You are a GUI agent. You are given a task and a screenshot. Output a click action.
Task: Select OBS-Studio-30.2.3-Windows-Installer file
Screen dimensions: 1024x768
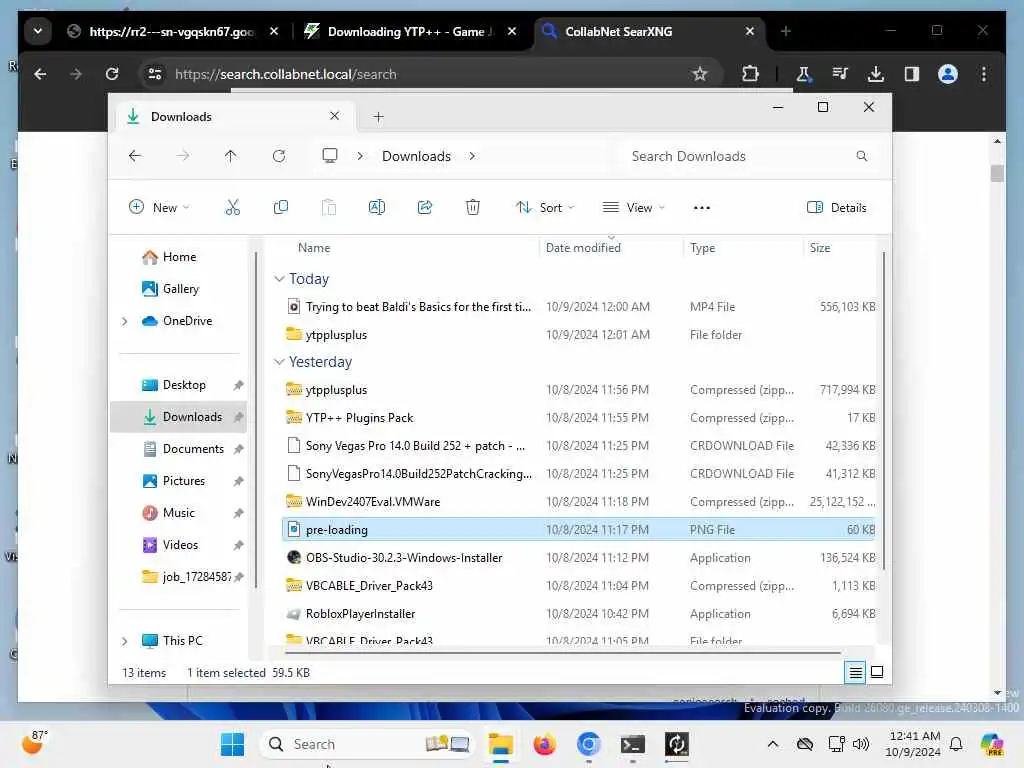click(578, 558)
